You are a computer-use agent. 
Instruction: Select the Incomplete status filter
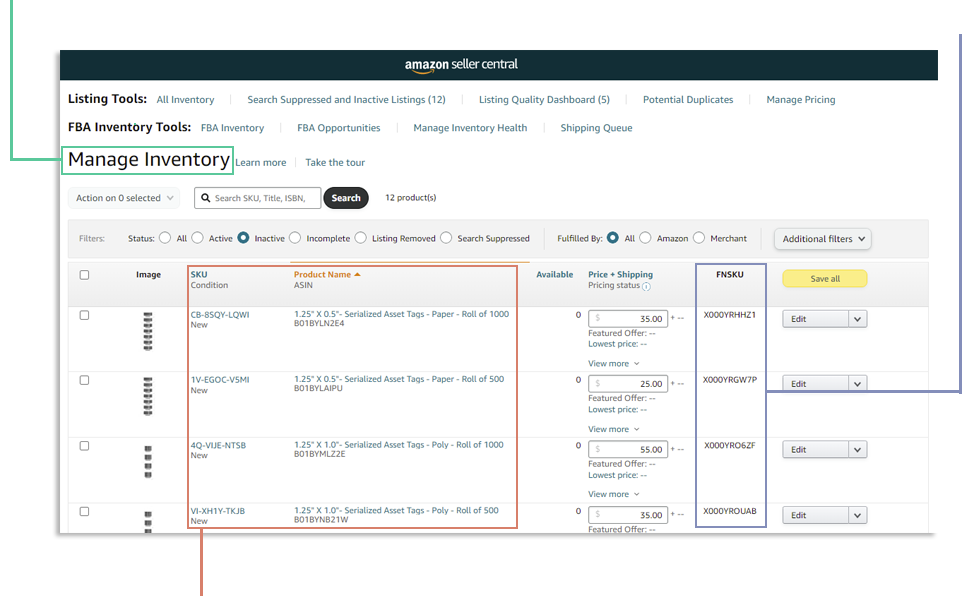[295, 238]
